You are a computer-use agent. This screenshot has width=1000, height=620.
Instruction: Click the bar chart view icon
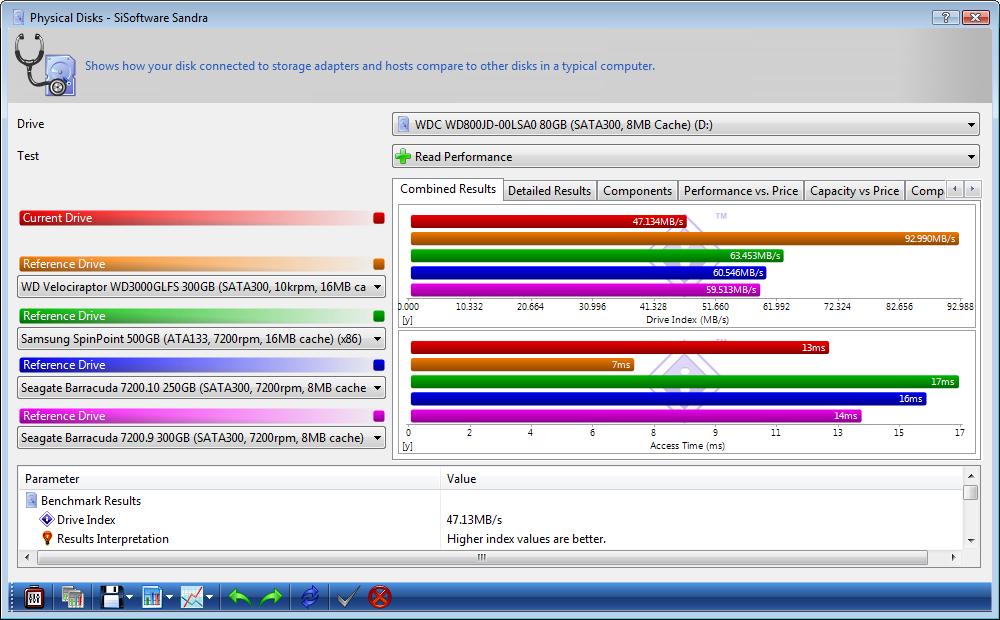tap(152, 597)
